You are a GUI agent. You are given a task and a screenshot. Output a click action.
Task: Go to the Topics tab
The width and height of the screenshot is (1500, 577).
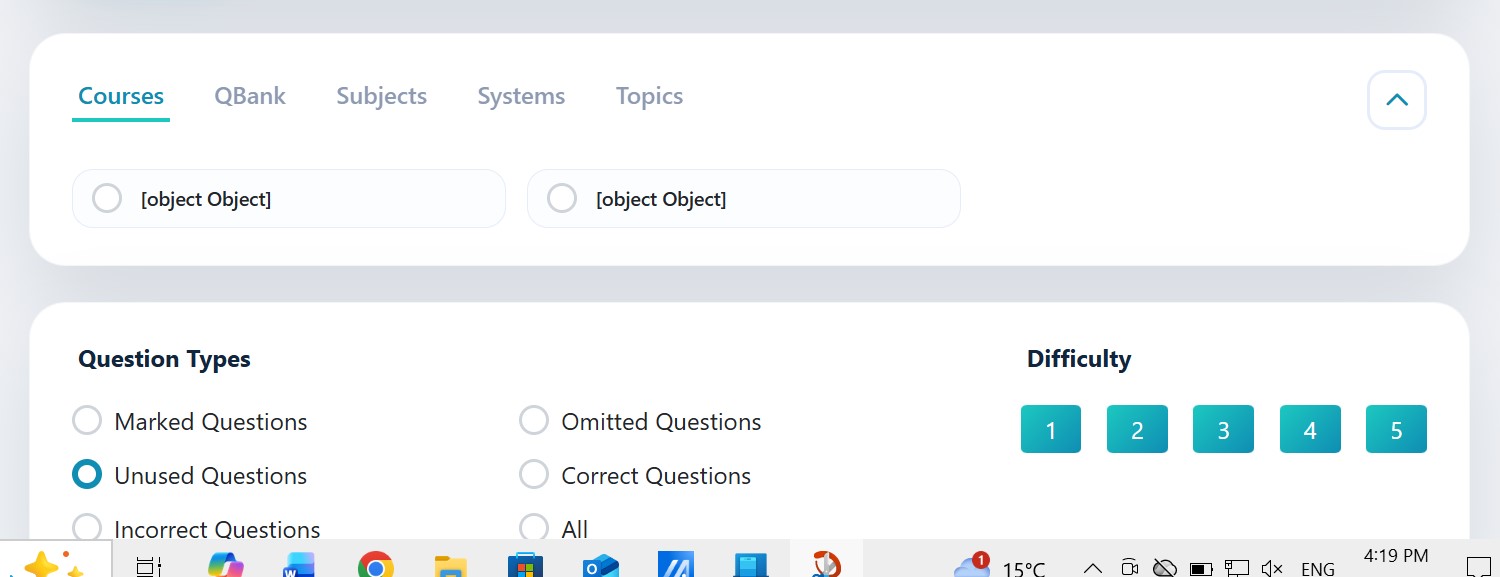tap(649, 96)
